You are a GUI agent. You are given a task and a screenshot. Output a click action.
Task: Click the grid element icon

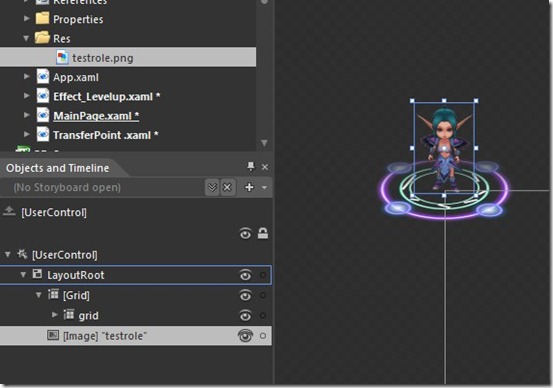tap(69, 314)
